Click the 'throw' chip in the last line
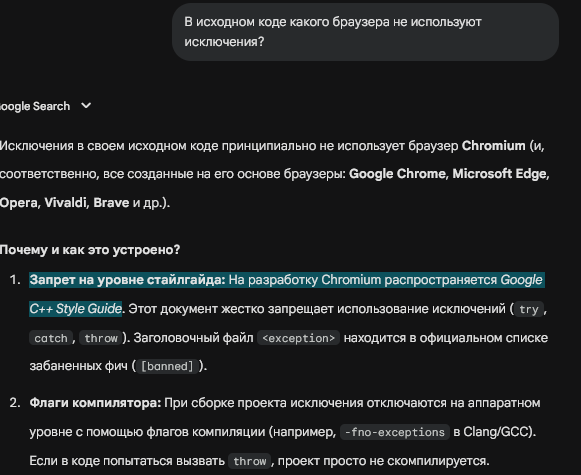The image size is (581, 475). point(249,461)
